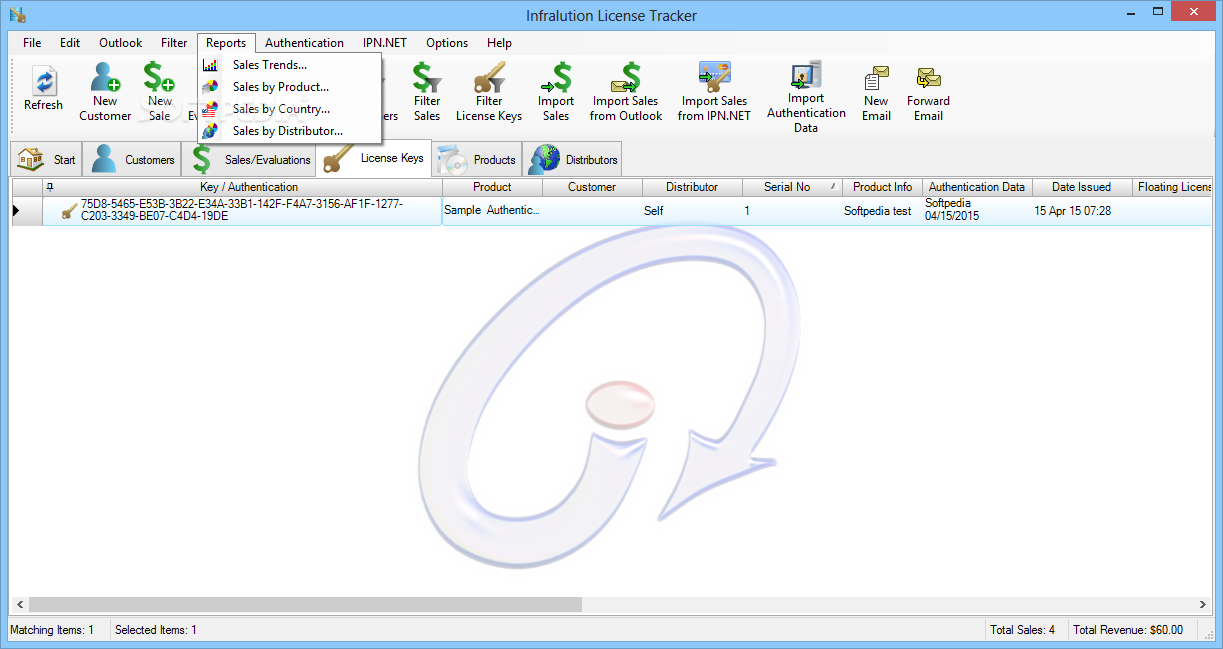1223x649 pixels.
Task: Click the 'Softpedia 04/15/2015' authentication cell
Action: click(977, 211)
